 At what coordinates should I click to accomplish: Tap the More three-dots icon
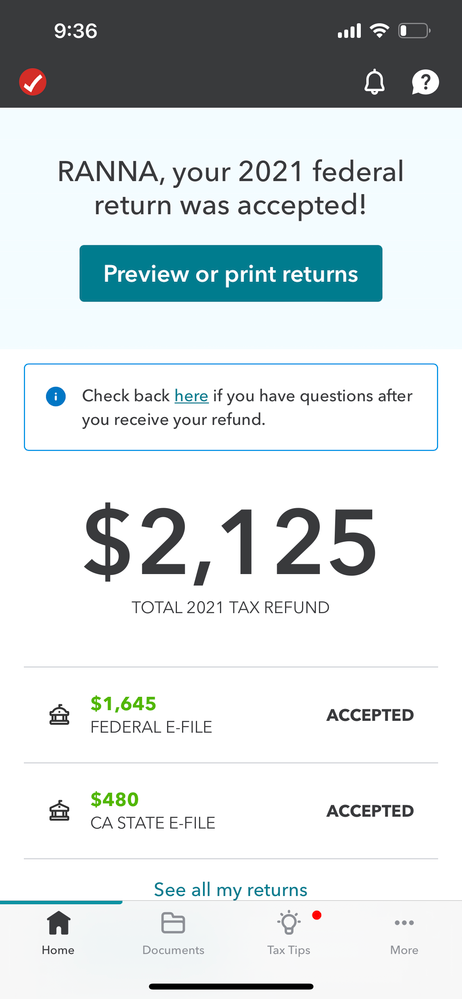[404, 923]
